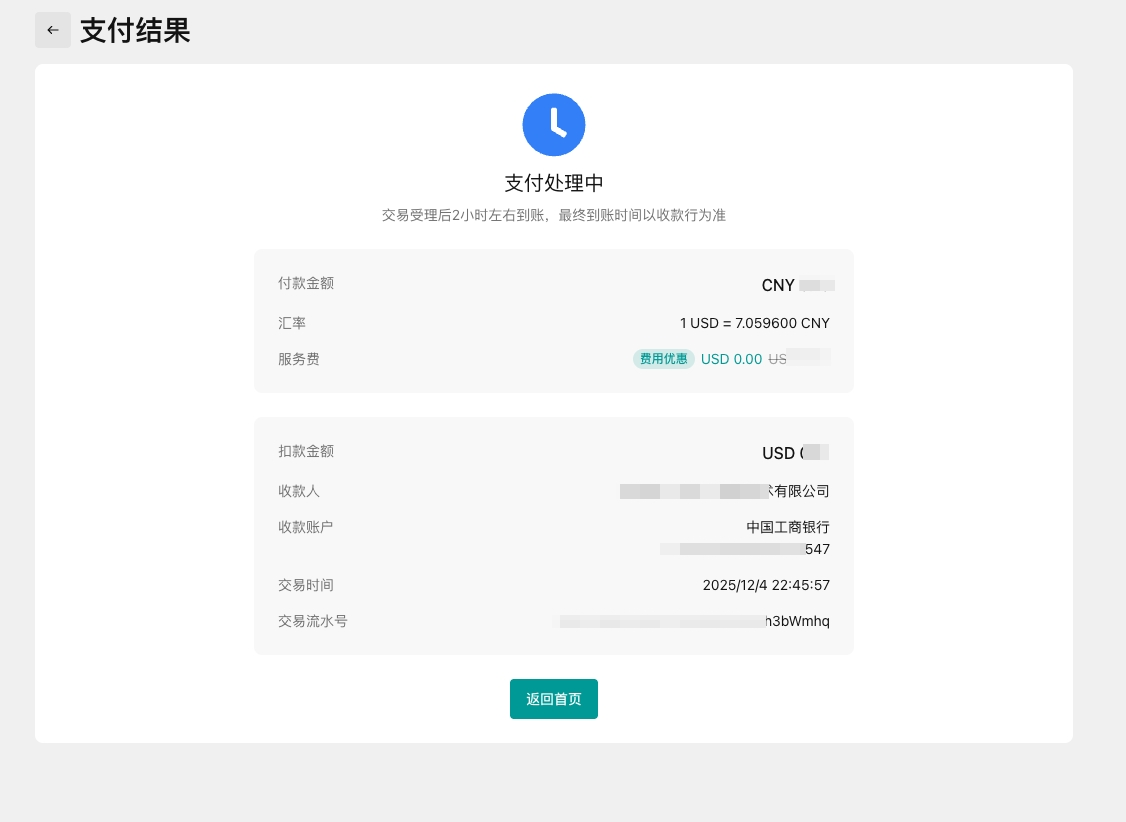
Task: Click the exchange rate value 1 USD = 7.059600 CNY
Action: tap(754, 323)
